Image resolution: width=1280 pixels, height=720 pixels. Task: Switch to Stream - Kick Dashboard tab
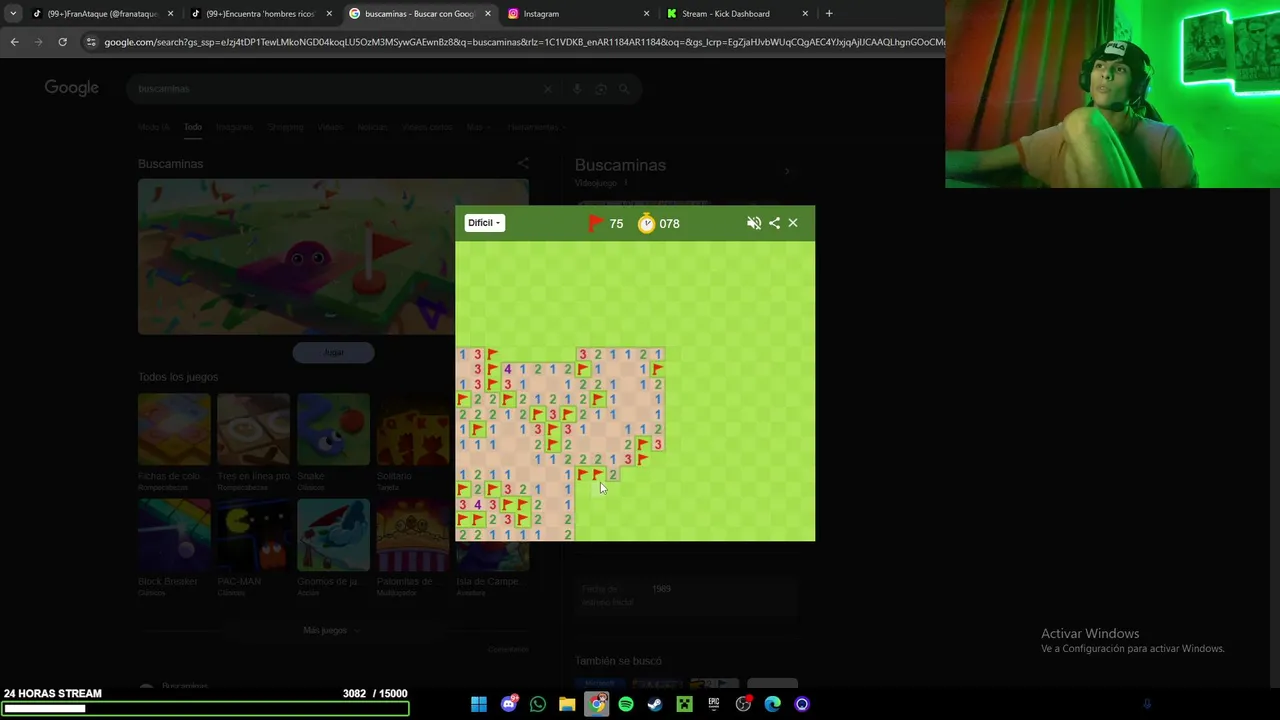click(x=736, y=14)
